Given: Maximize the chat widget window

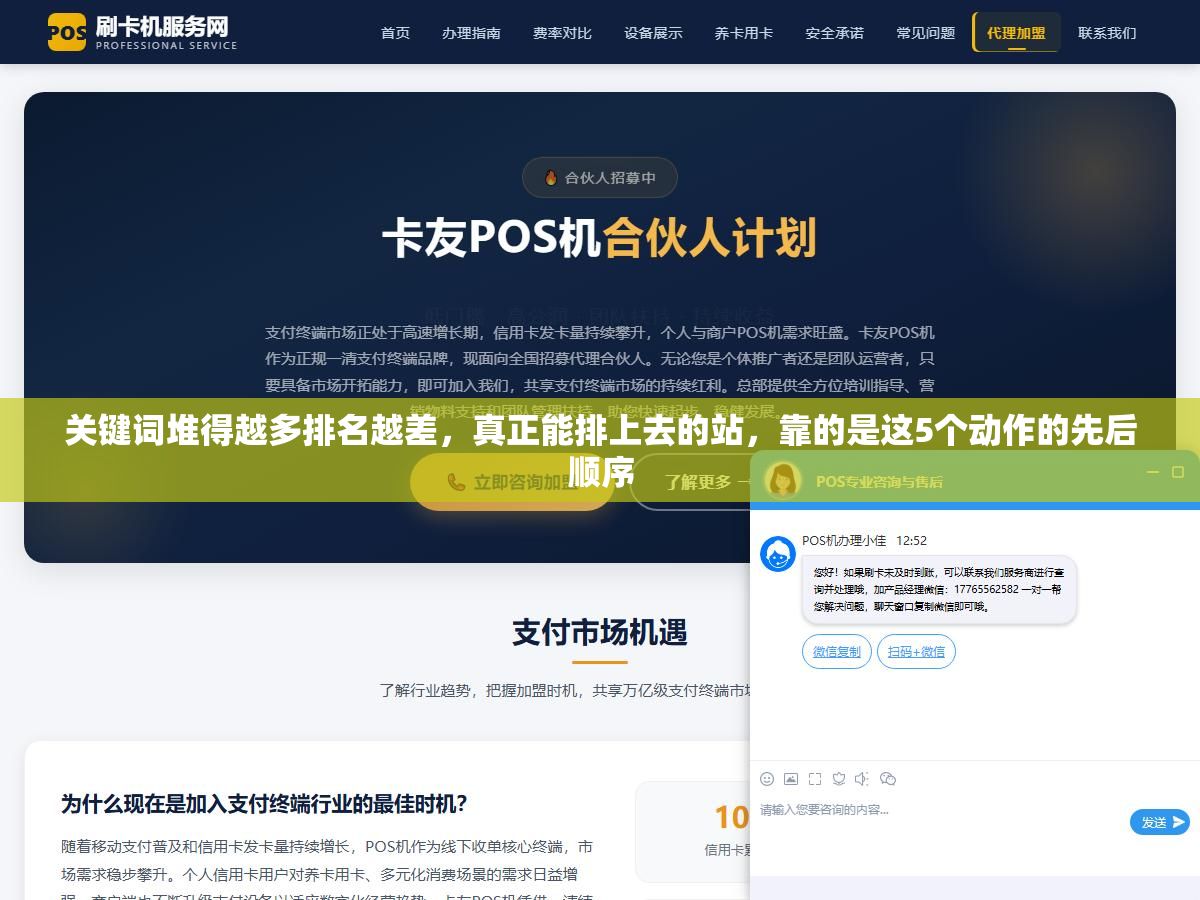Looking at the screenshot, I should click(1177, 472).
